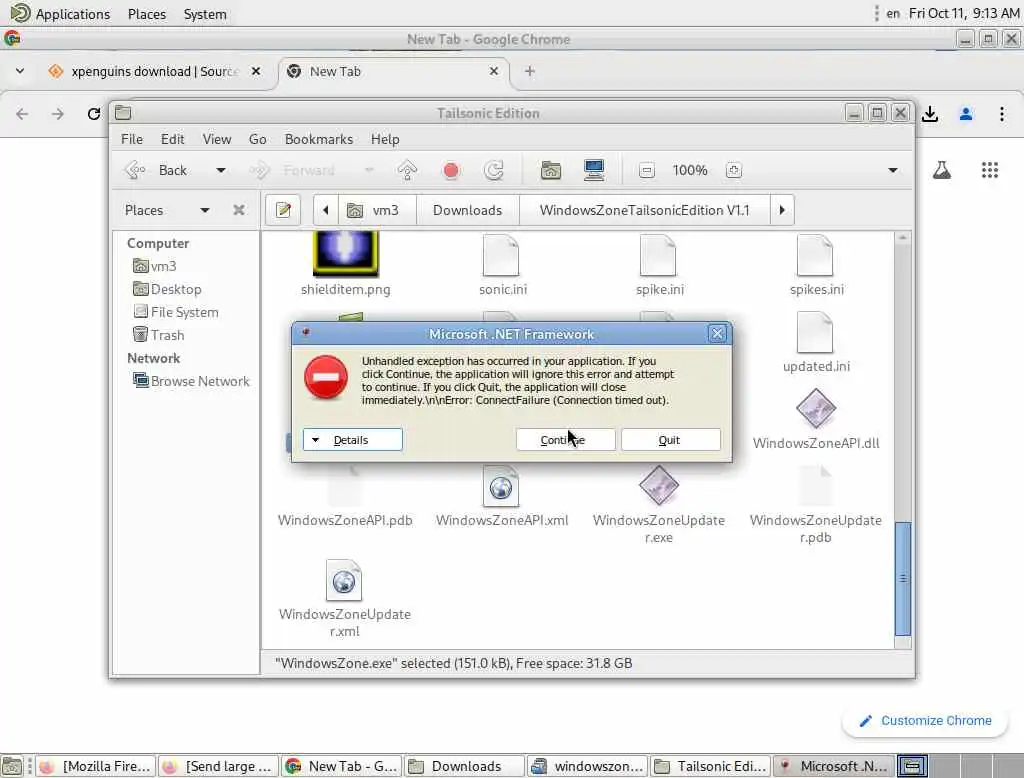
Task: Click the Computer toolbar icon
Action: point(594,170)
